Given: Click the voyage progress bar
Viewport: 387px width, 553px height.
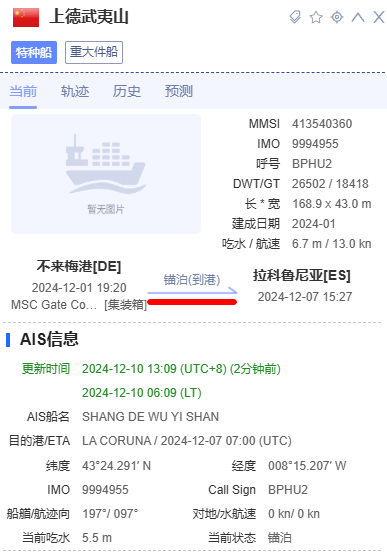Looking at the screenshot, I should pos(192,302).
